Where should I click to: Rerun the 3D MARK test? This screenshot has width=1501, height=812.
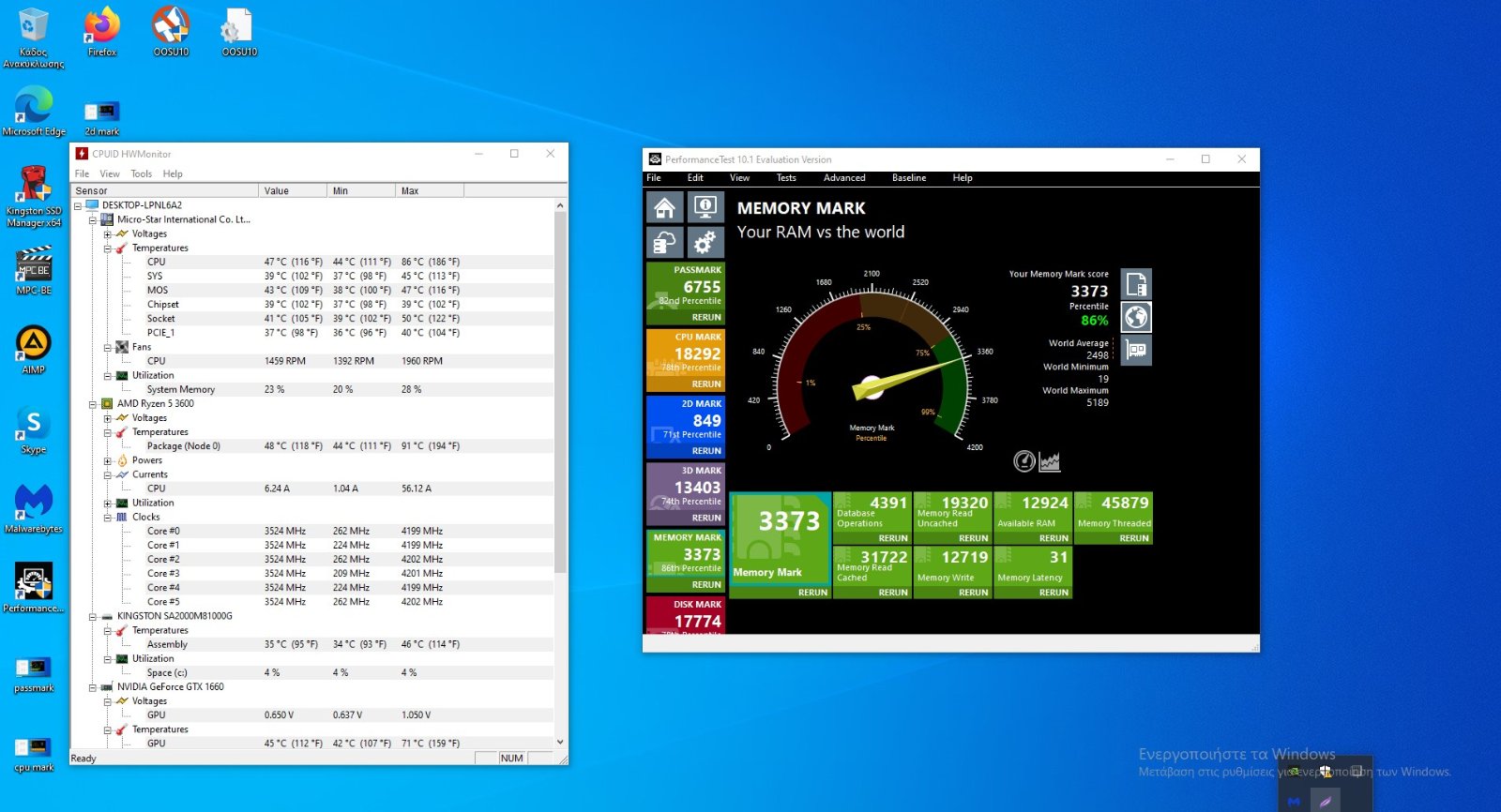coord(706,518)
